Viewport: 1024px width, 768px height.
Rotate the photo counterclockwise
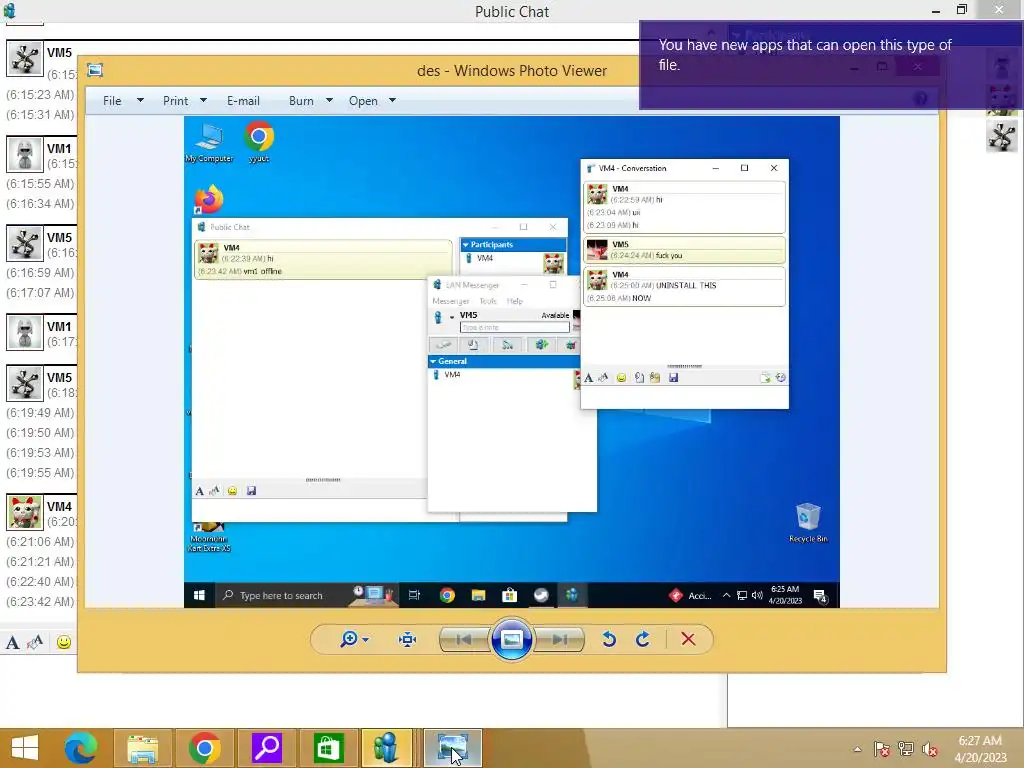[609, 639]
